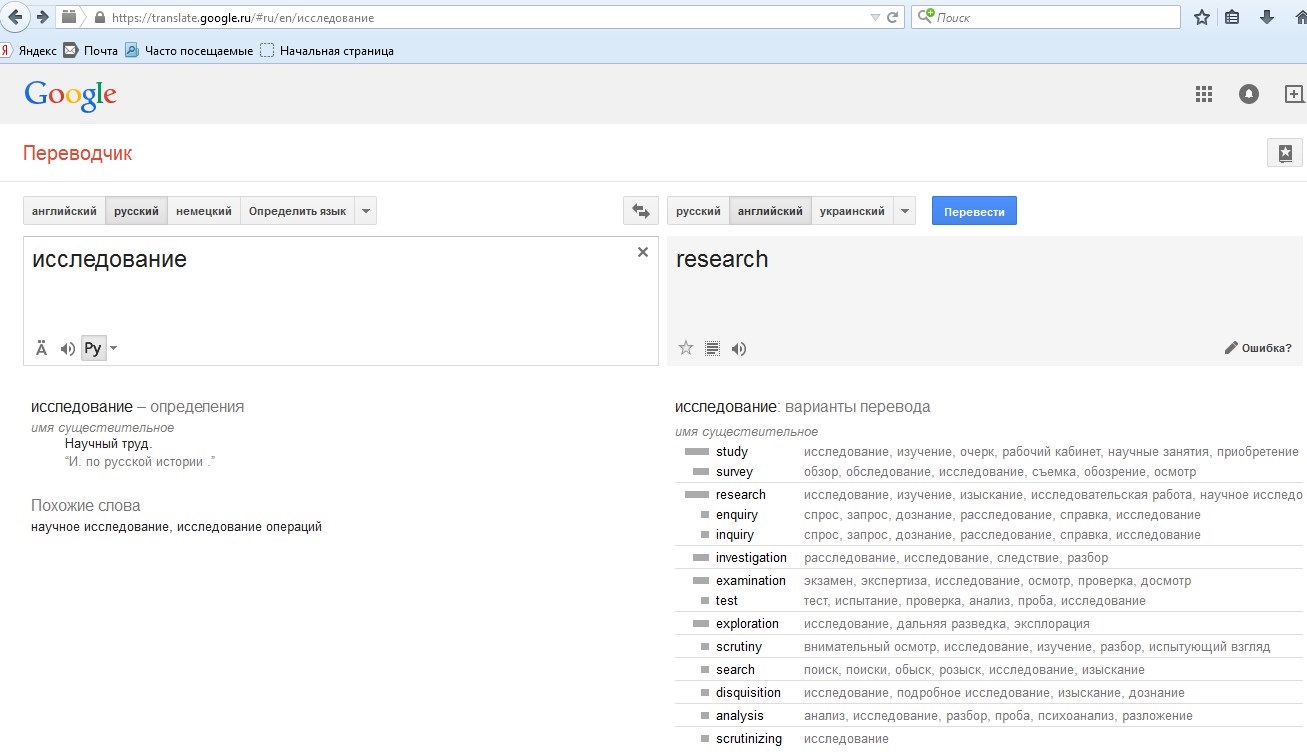Image resolution: width=1307 pixels, height=756 pixels.
Task: Toggle Ру input method button
Action: 93,348
